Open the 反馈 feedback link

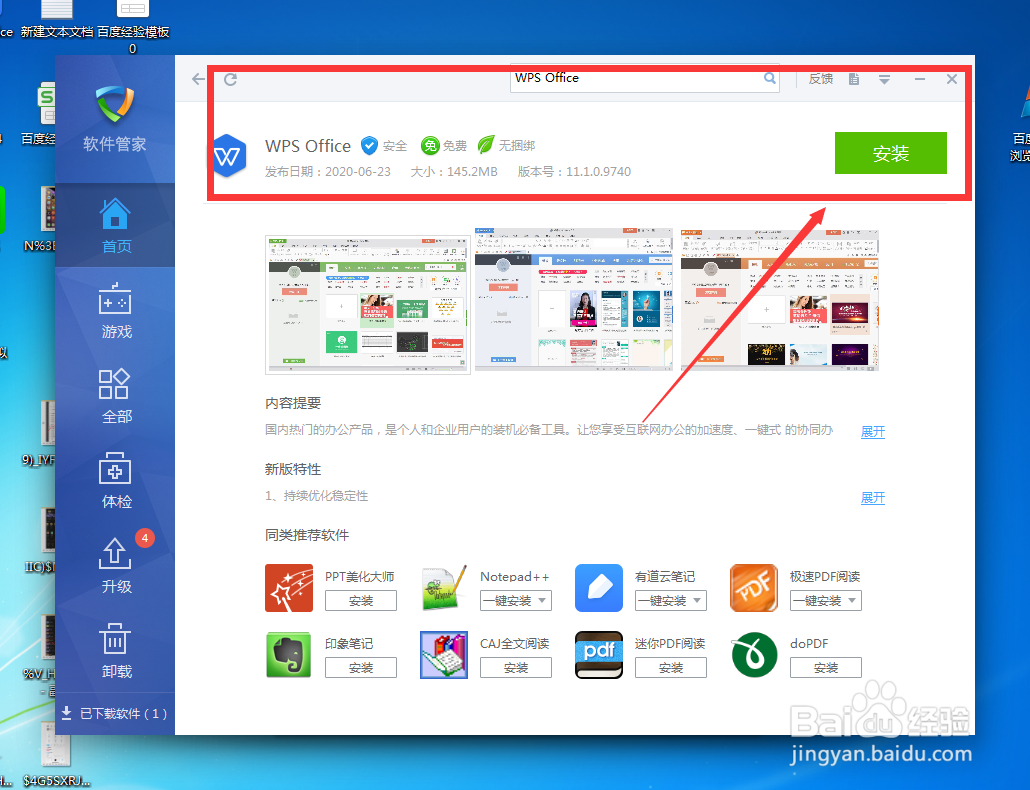pyautogui.click(x=820, y=79)
